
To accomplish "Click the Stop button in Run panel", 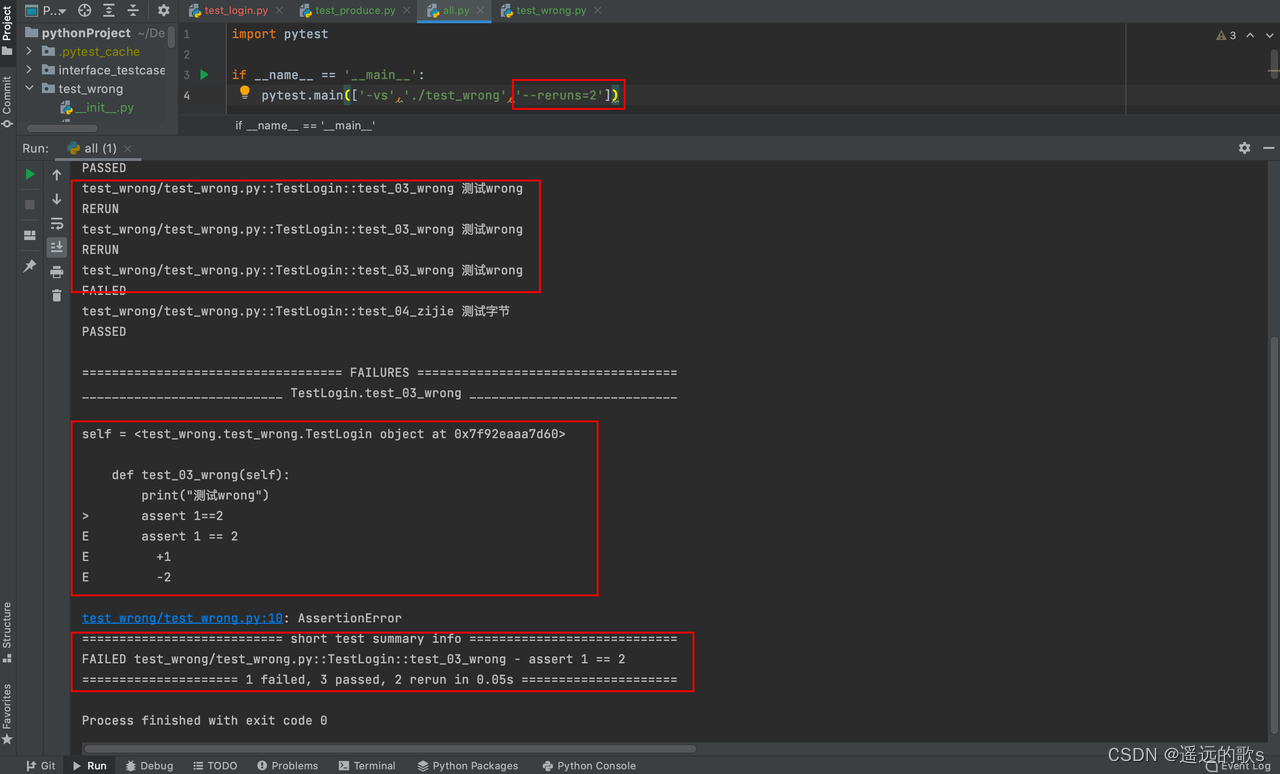I will [30, 204].
